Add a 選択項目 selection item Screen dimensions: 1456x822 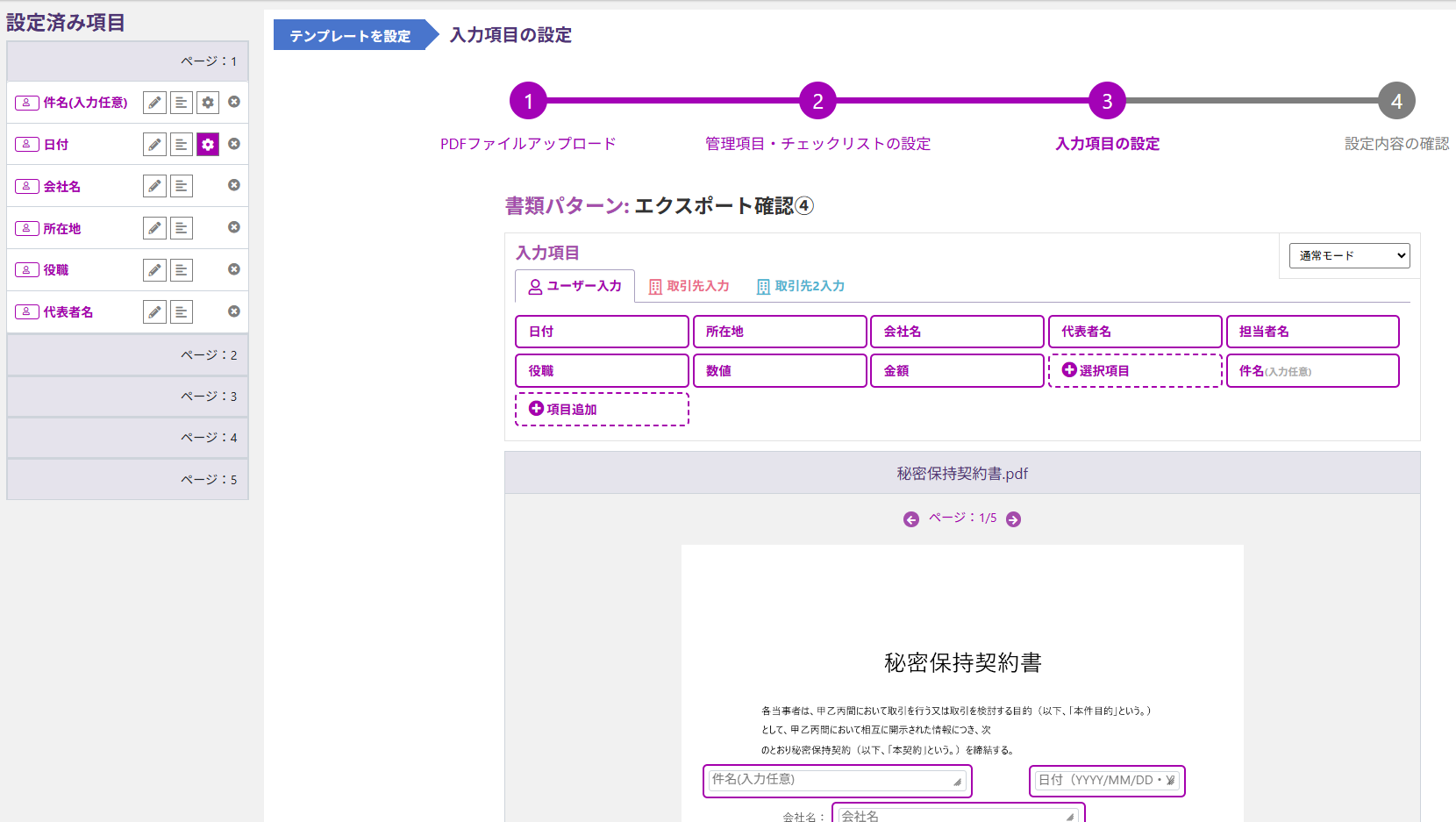point(1135,371)
